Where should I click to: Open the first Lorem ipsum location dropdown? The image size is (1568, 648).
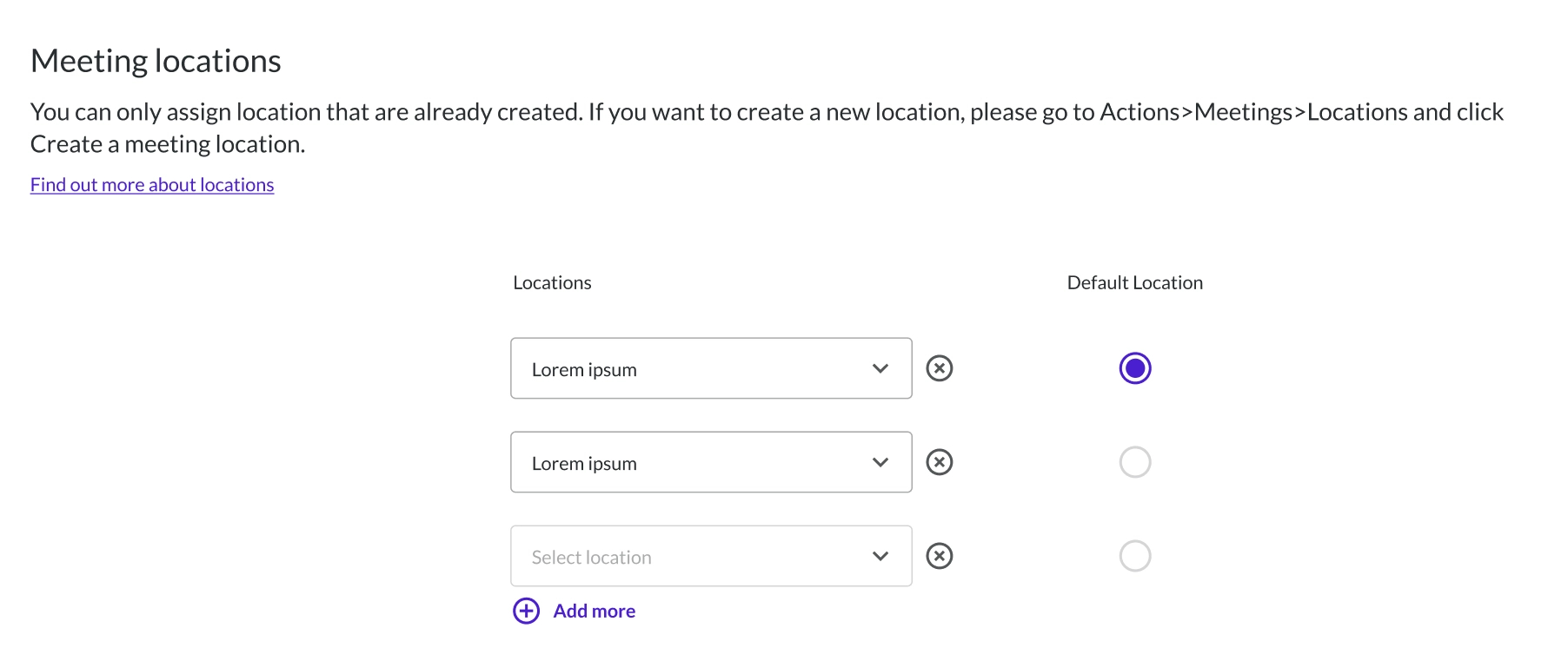[x=711, y=368]
